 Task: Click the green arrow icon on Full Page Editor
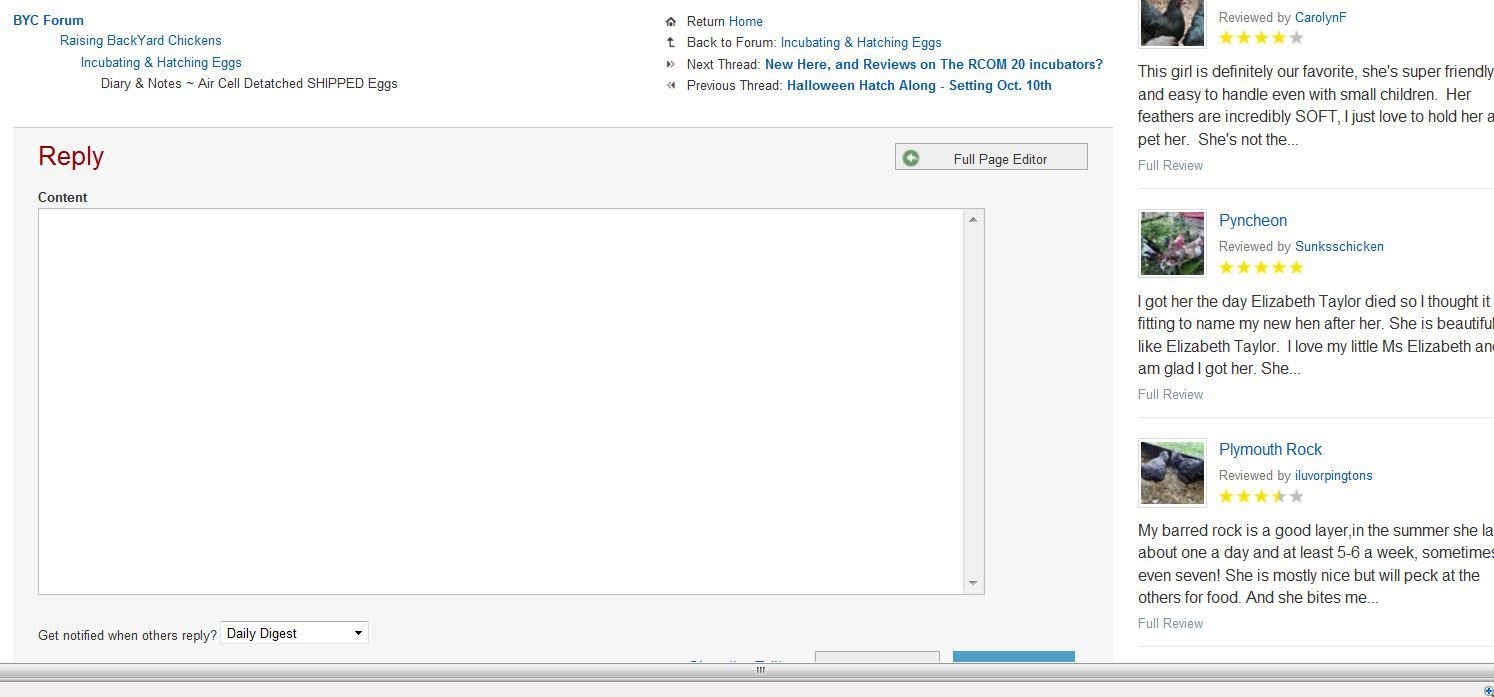[911, 158]
